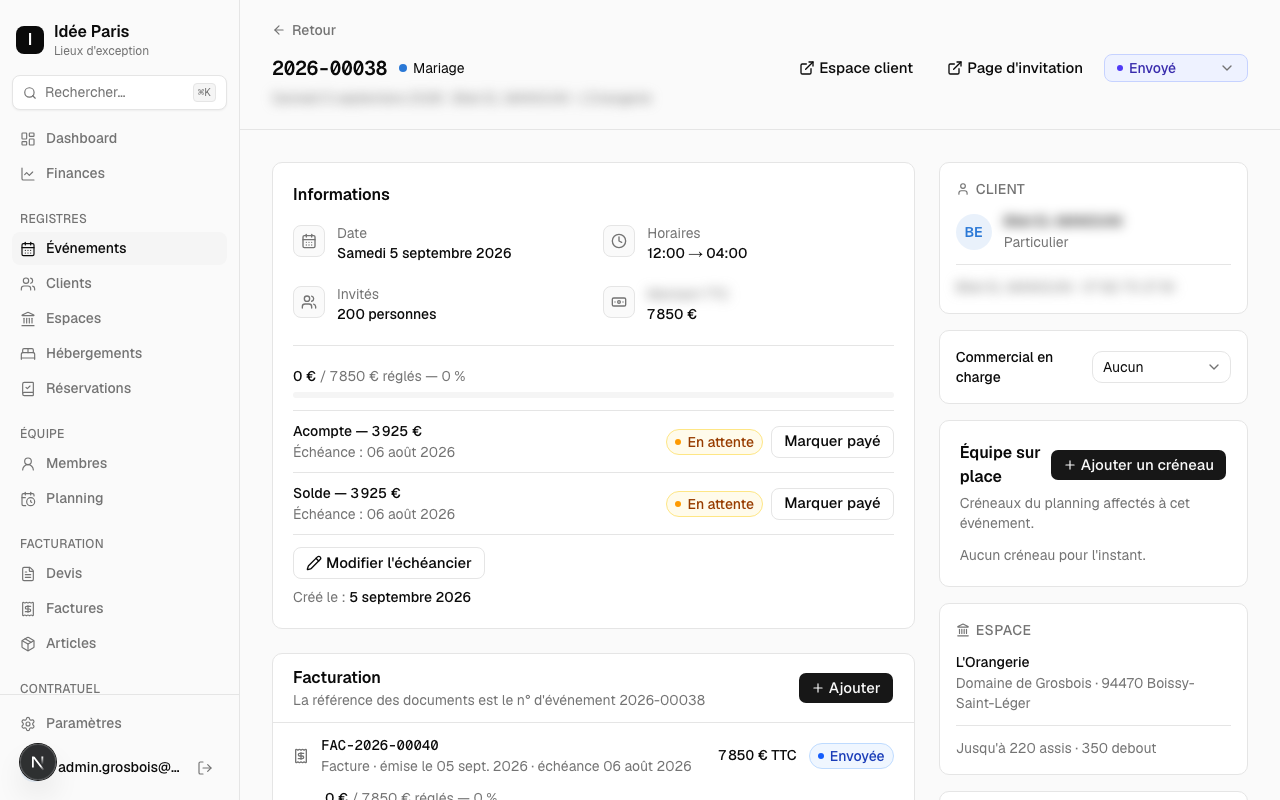Open the Dashboard icon in sidebar
The height and width of the screenshot is (800, 1280).
[x=28, y=138]
